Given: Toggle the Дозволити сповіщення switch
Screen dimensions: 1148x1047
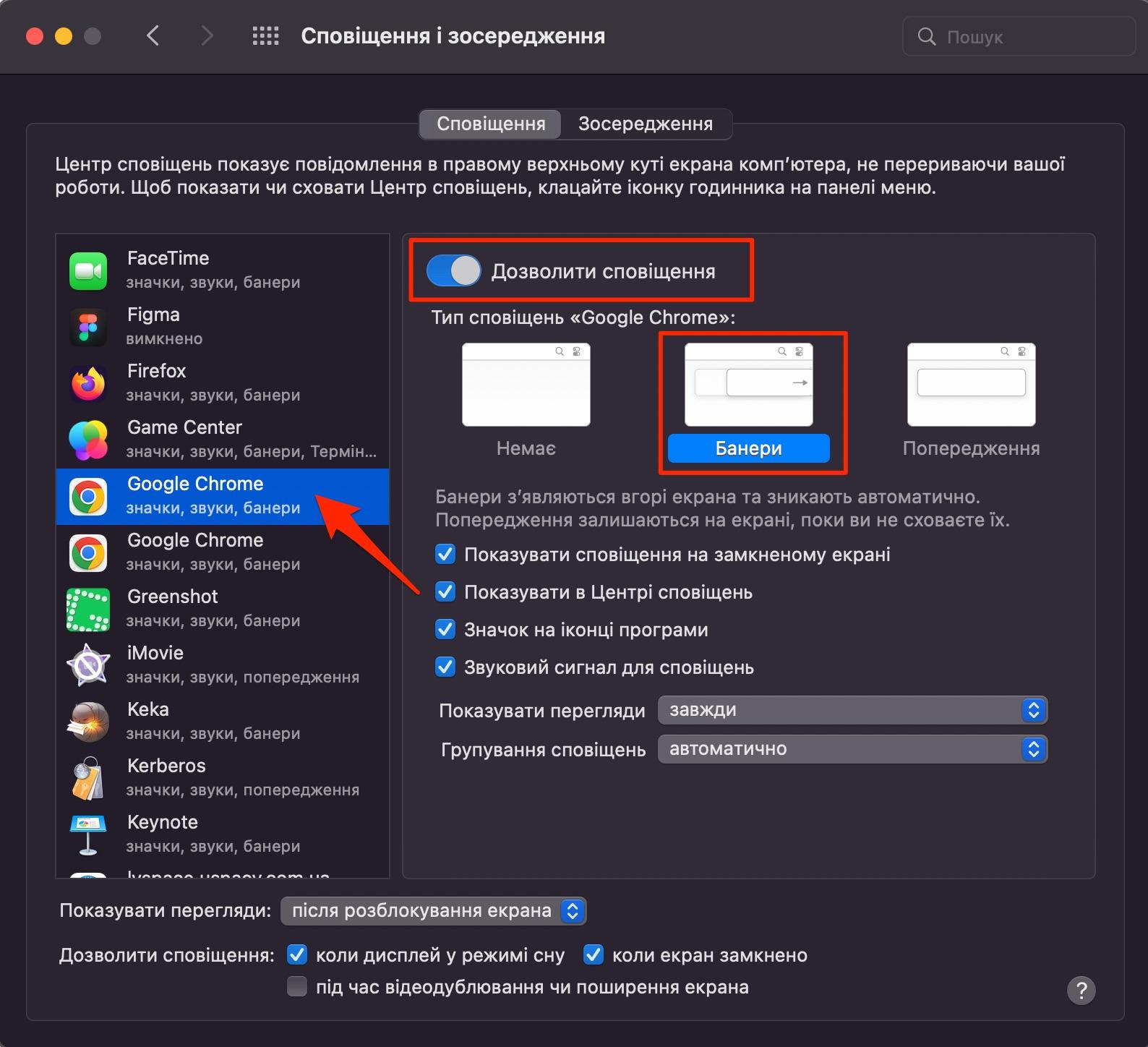Looking at the screenshot, I should click(x=453, y=271).
